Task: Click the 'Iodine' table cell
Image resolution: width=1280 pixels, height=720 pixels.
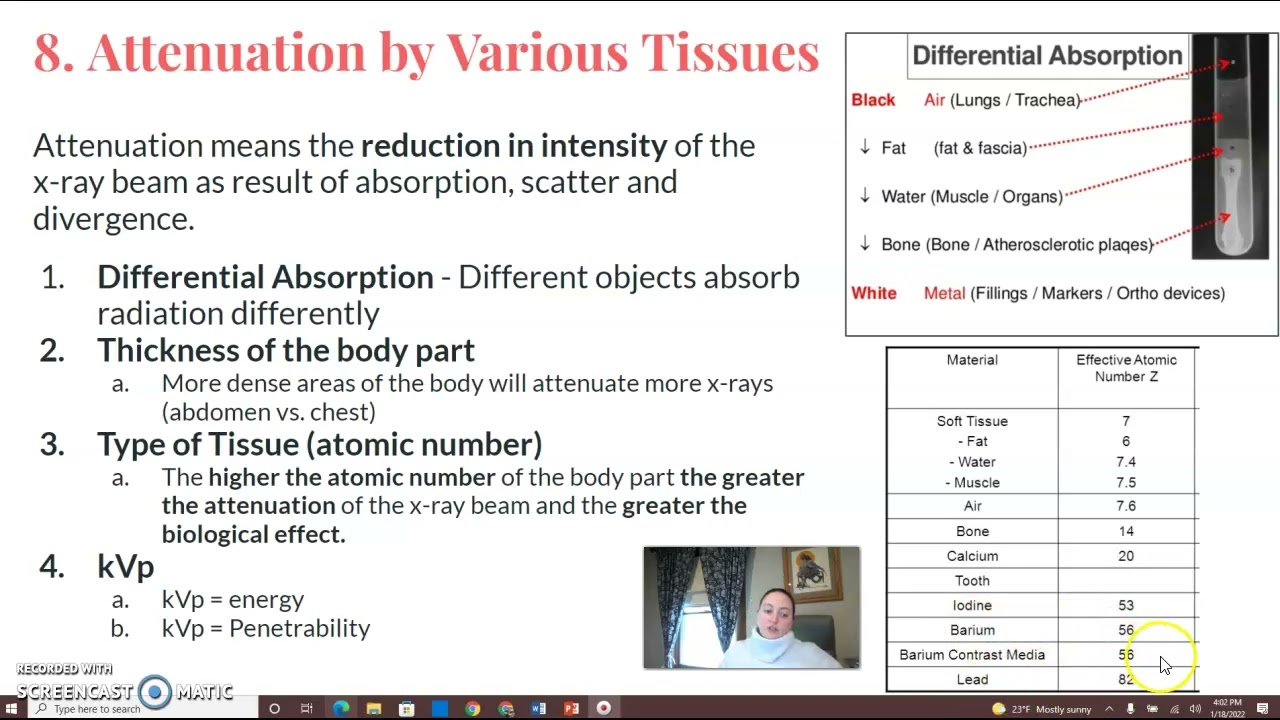Action: pos(972,605)
